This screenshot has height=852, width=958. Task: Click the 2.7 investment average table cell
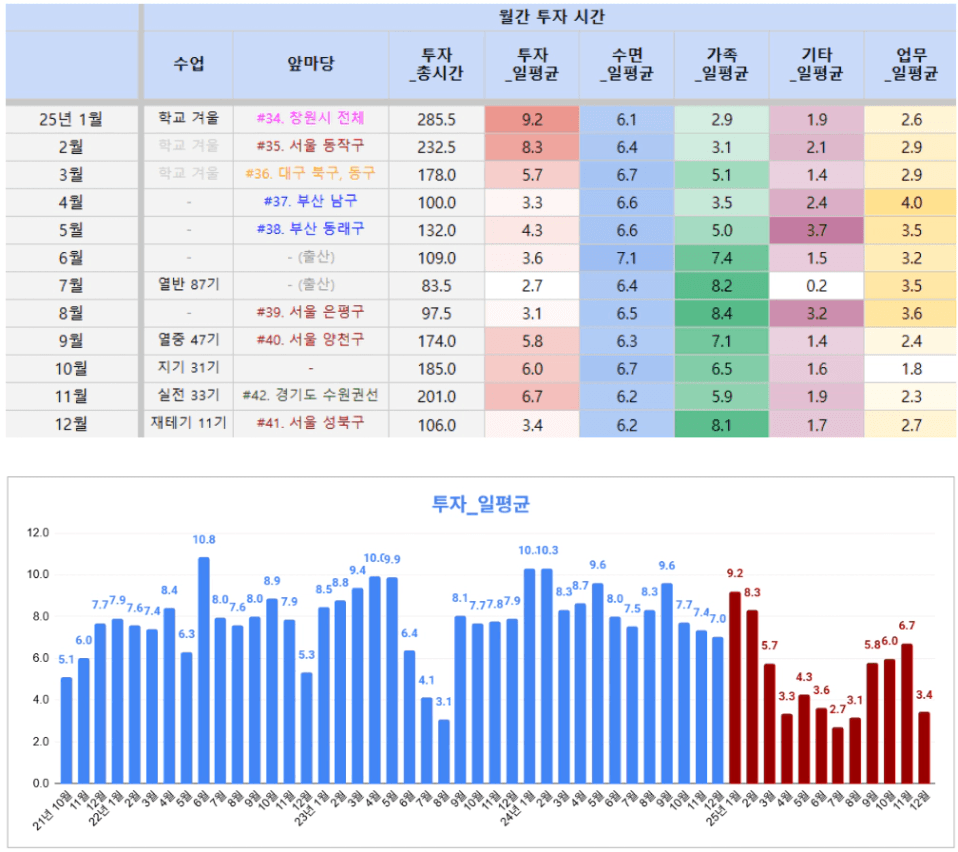coord(532,286)
